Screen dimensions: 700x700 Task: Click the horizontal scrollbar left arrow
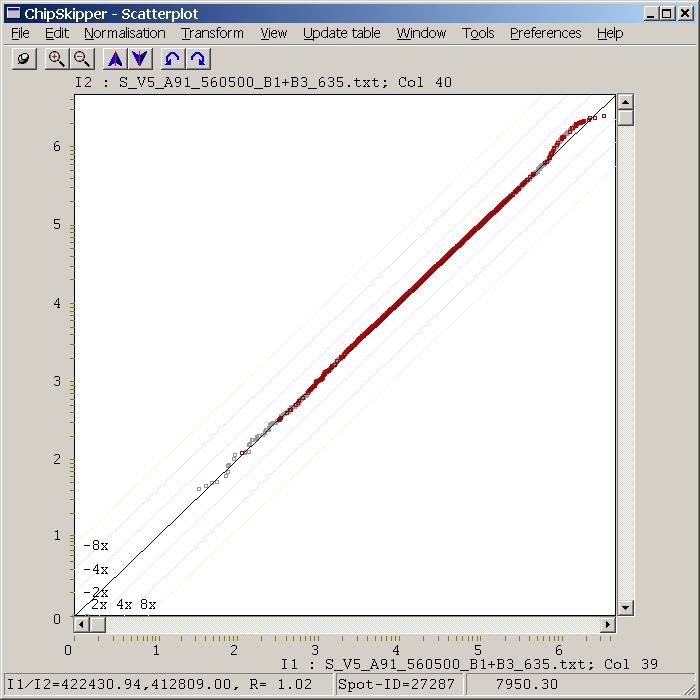point(83,625)
